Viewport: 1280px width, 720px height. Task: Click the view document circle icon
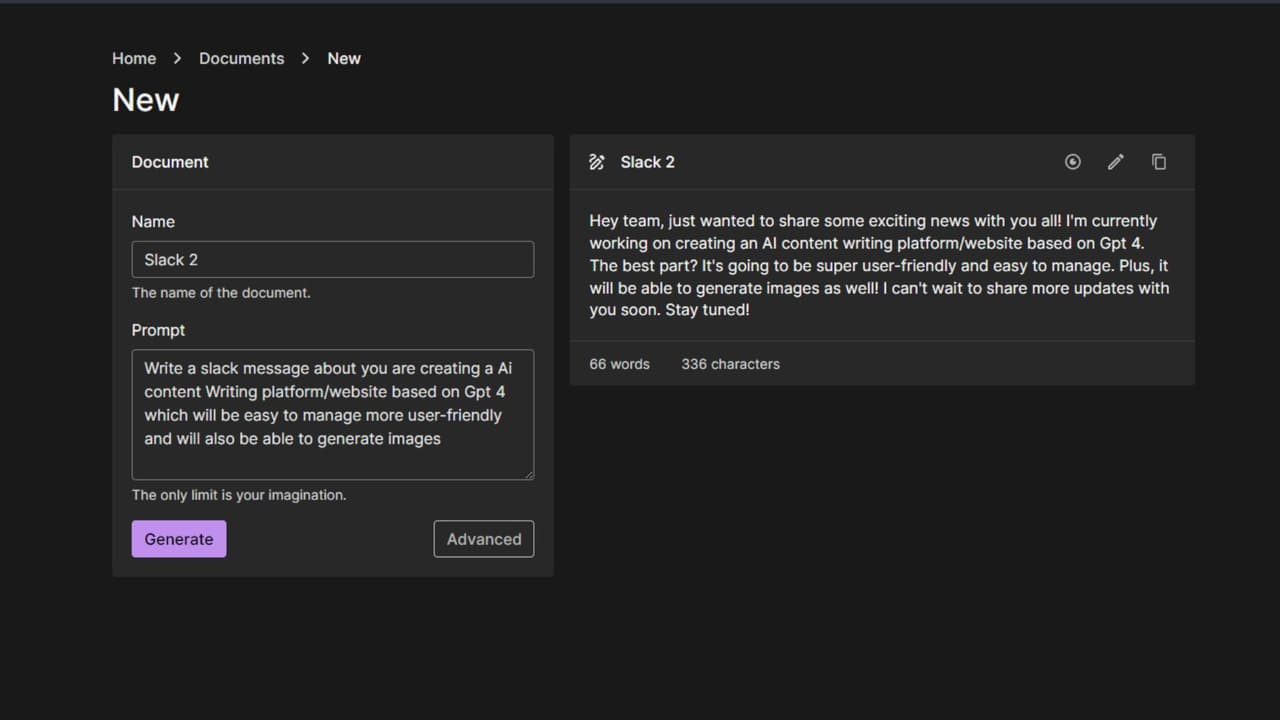pyautogui.click(x=1072, y=162)
